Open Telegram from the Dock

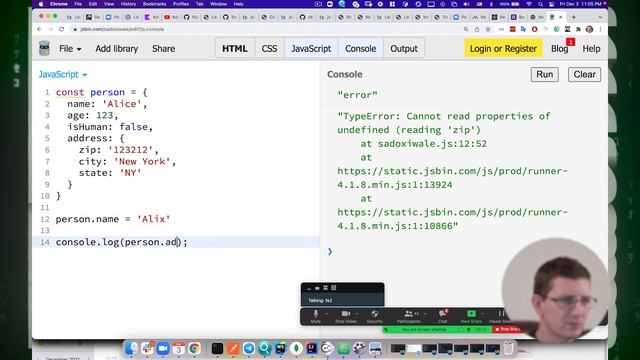[249, 348]
